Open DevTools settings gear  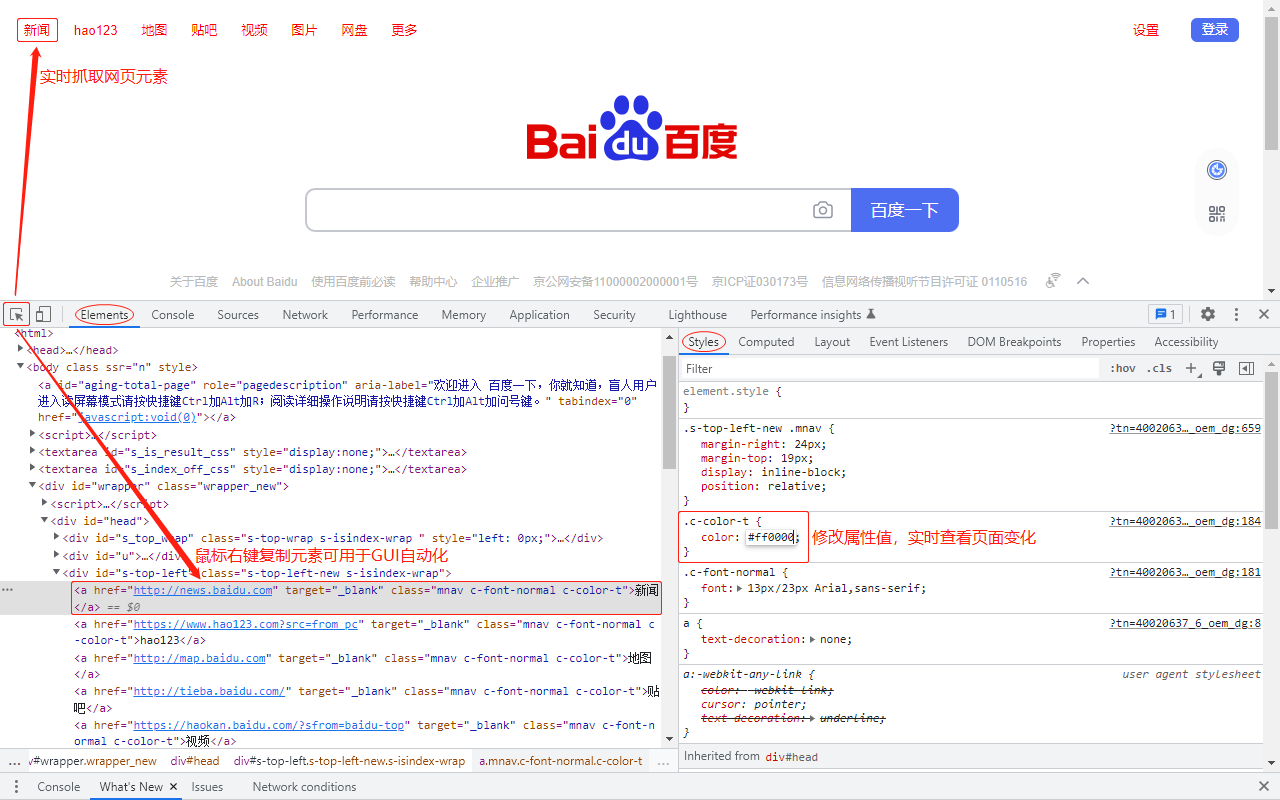[1208, 314]
